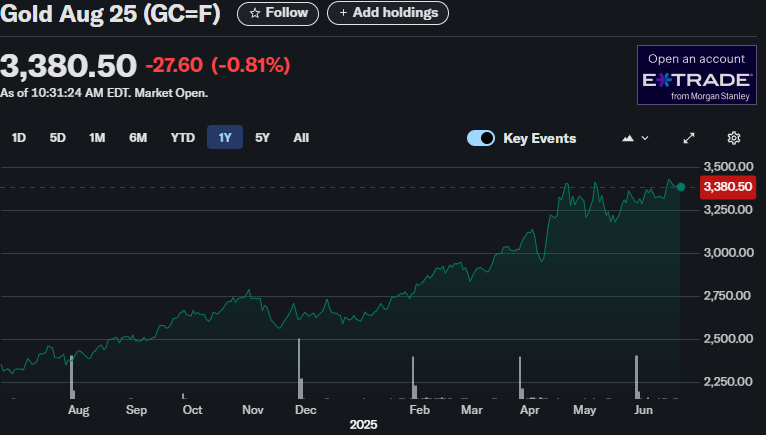766x435 pixels.
Task: Click the -27.60 price change value
Action: point(174,65)
